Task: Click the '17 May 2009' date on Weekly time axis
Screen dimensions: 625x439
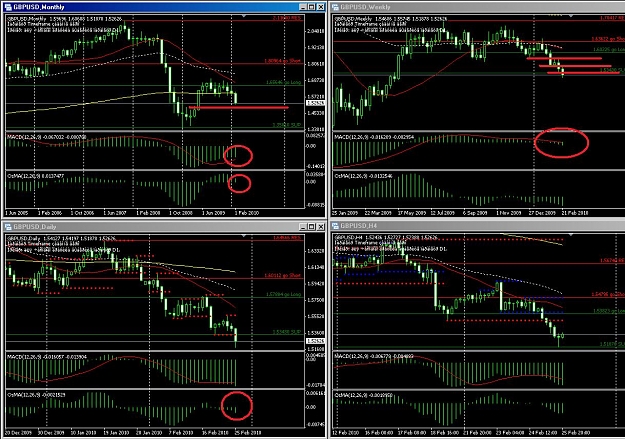Action: [410, 213]
